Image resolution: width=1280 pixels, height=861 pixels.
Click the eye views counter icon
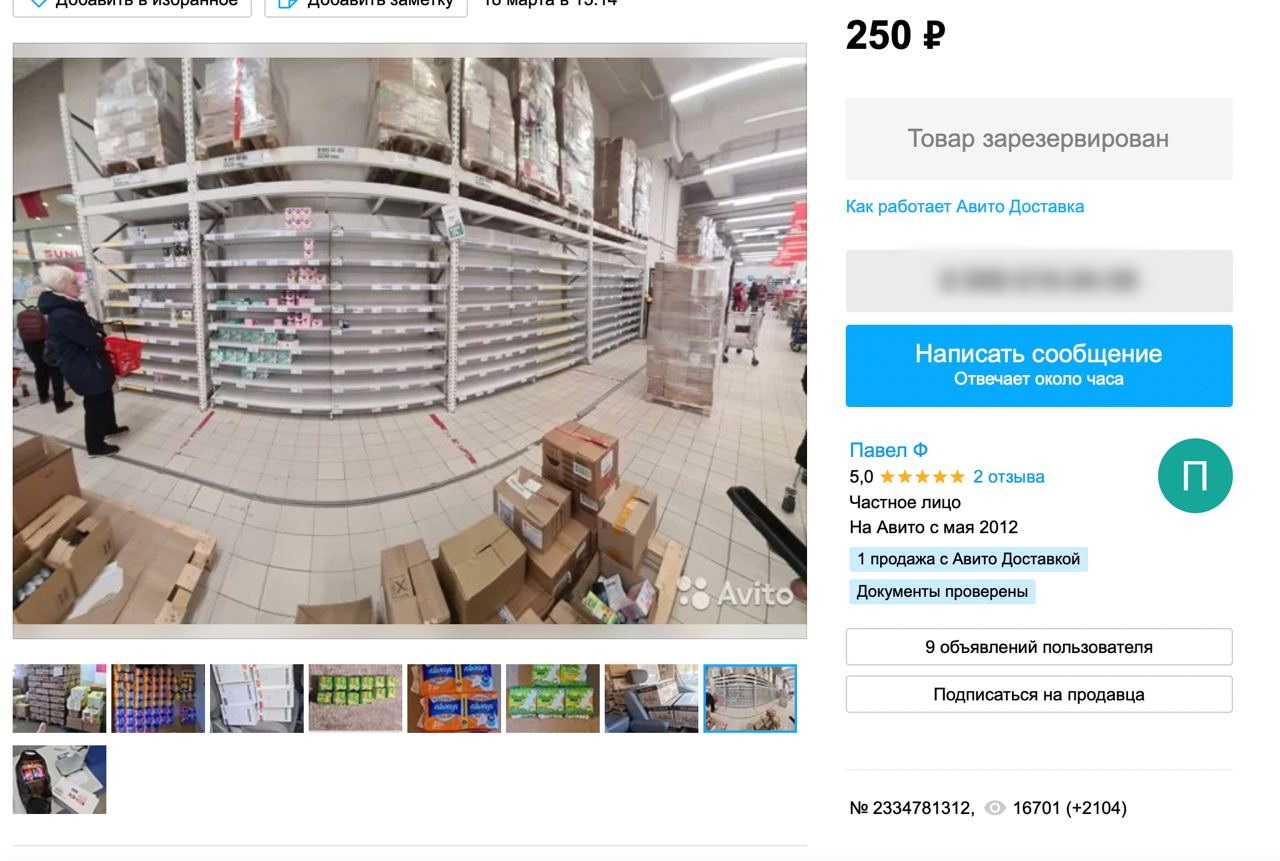pyautogui.click(x=994, y=808)
